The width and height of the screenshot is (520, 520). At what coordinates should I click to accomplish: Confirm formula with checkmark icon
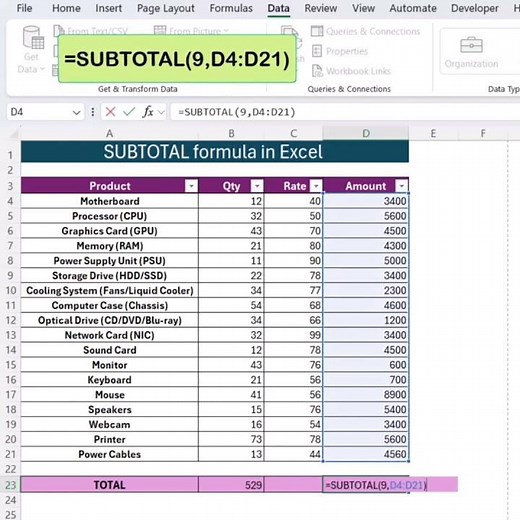tap(129, 112)
